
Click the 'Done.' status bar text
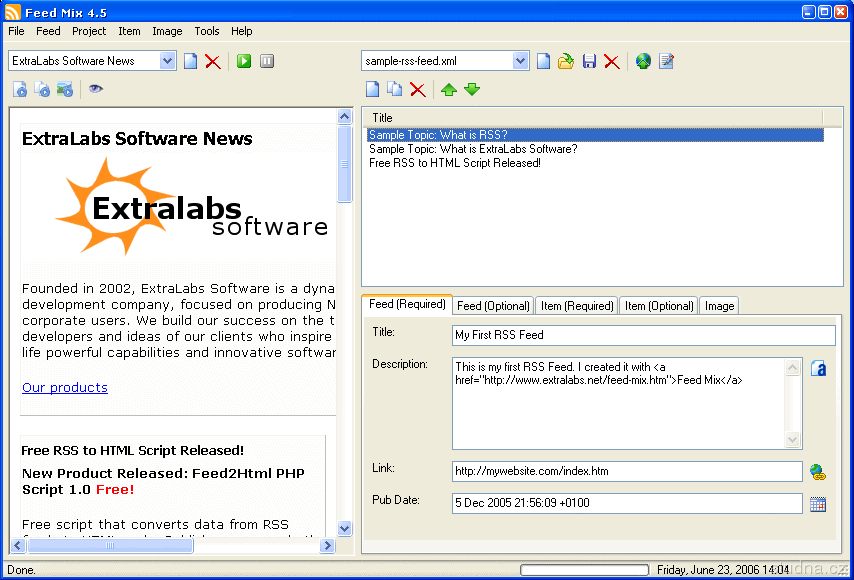click(x=21, y=570)
